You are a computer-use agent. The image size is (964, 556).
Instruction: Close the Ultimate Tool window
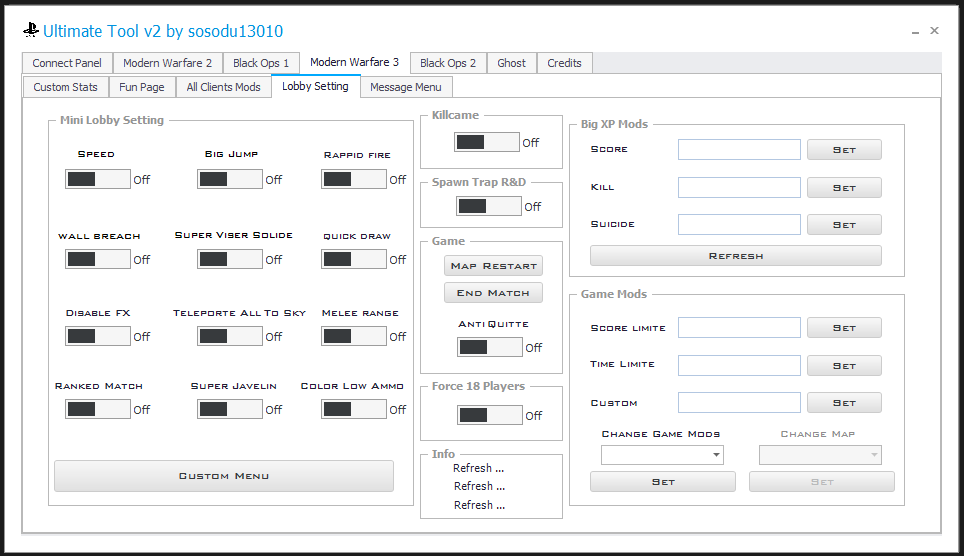[934, 30]
